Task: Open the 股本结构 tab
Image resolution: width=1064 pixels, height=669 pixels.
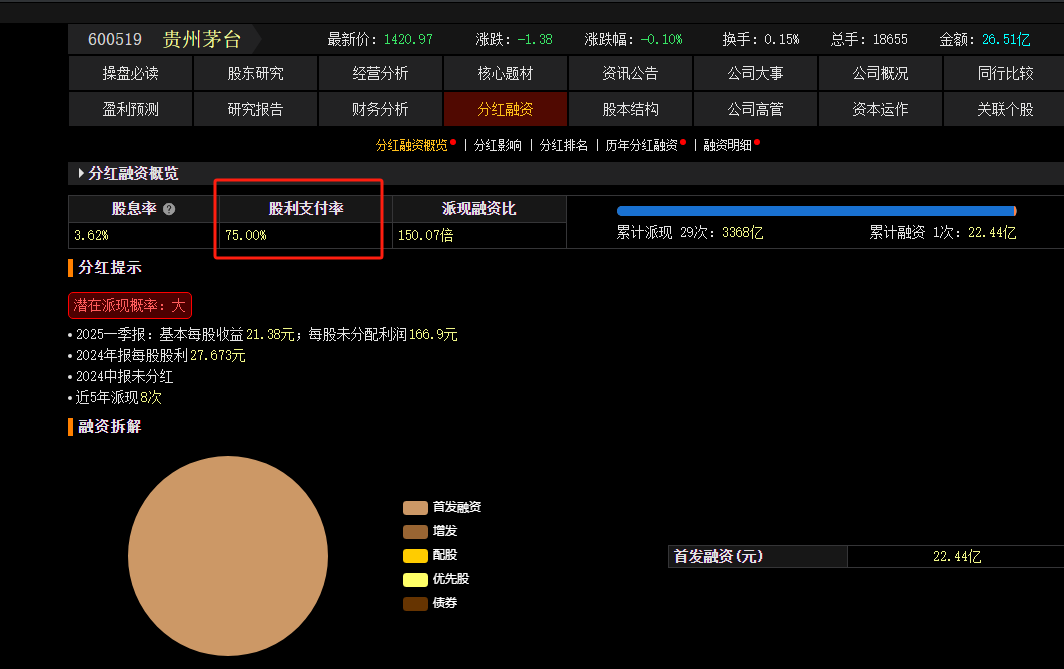Action: pyautogui.click(x=630, y=109)
